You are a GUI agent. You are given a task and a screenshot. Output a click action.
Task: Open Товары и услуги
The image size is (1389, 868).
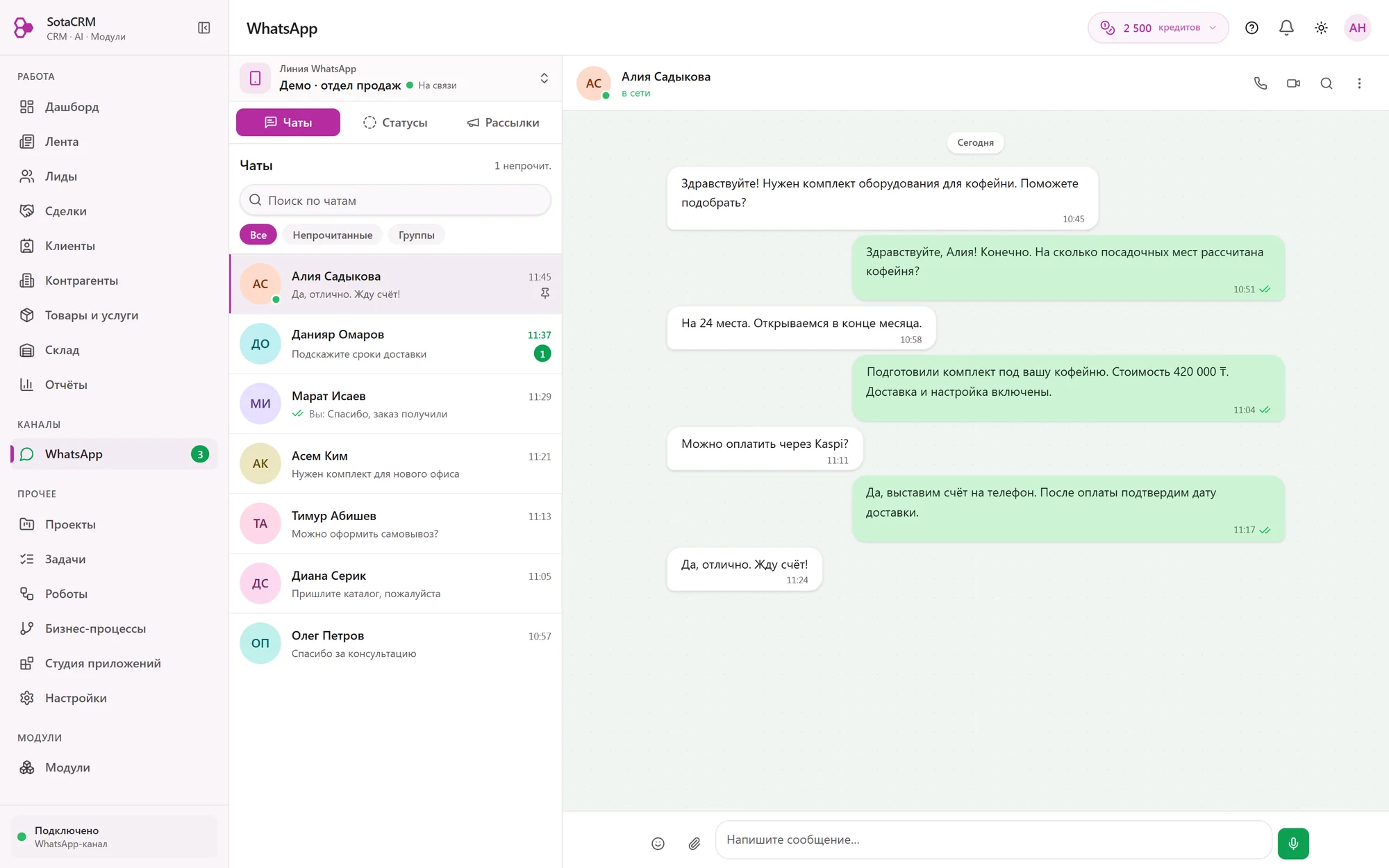pos(114,315)
